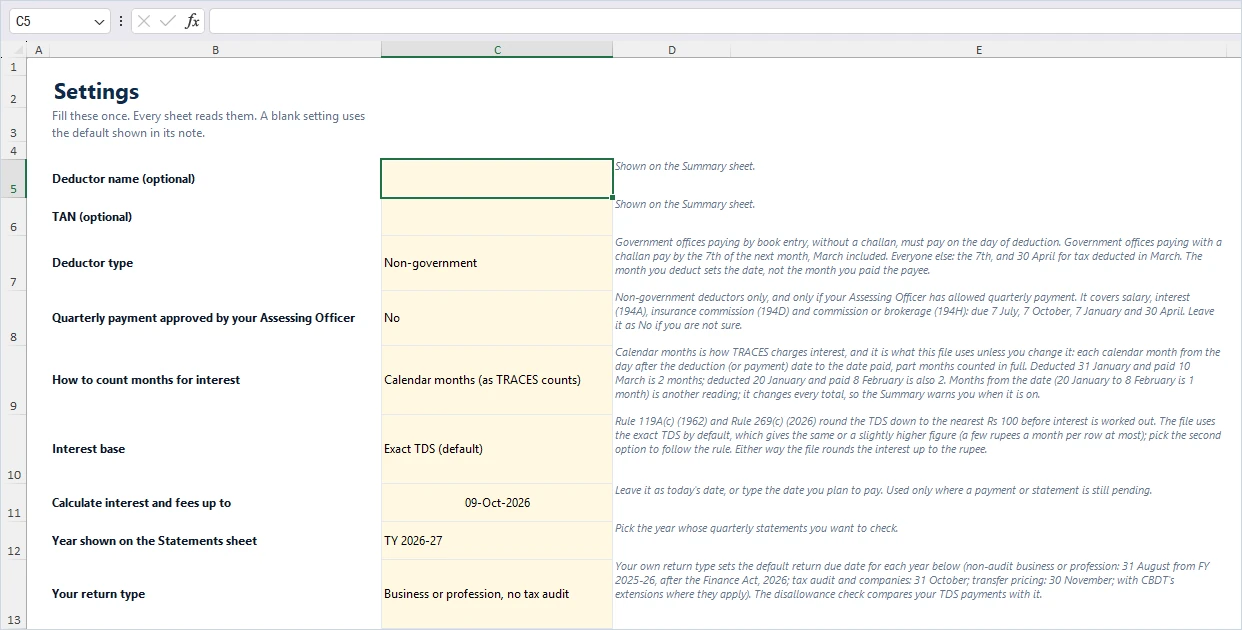Select row 11 header
Image resolution: width=1242 pixels, height=630 pixels.
click(x=14, y=503)
